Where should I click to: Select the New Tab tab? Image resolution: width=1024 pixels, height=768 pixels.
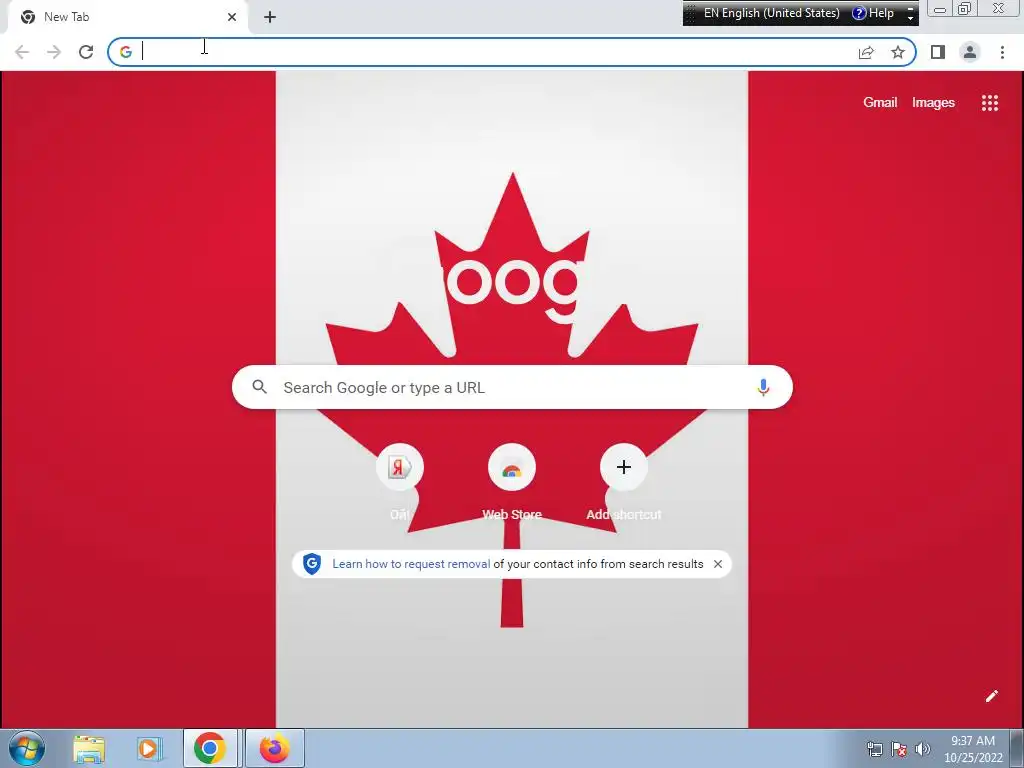[x=128, y=17]
